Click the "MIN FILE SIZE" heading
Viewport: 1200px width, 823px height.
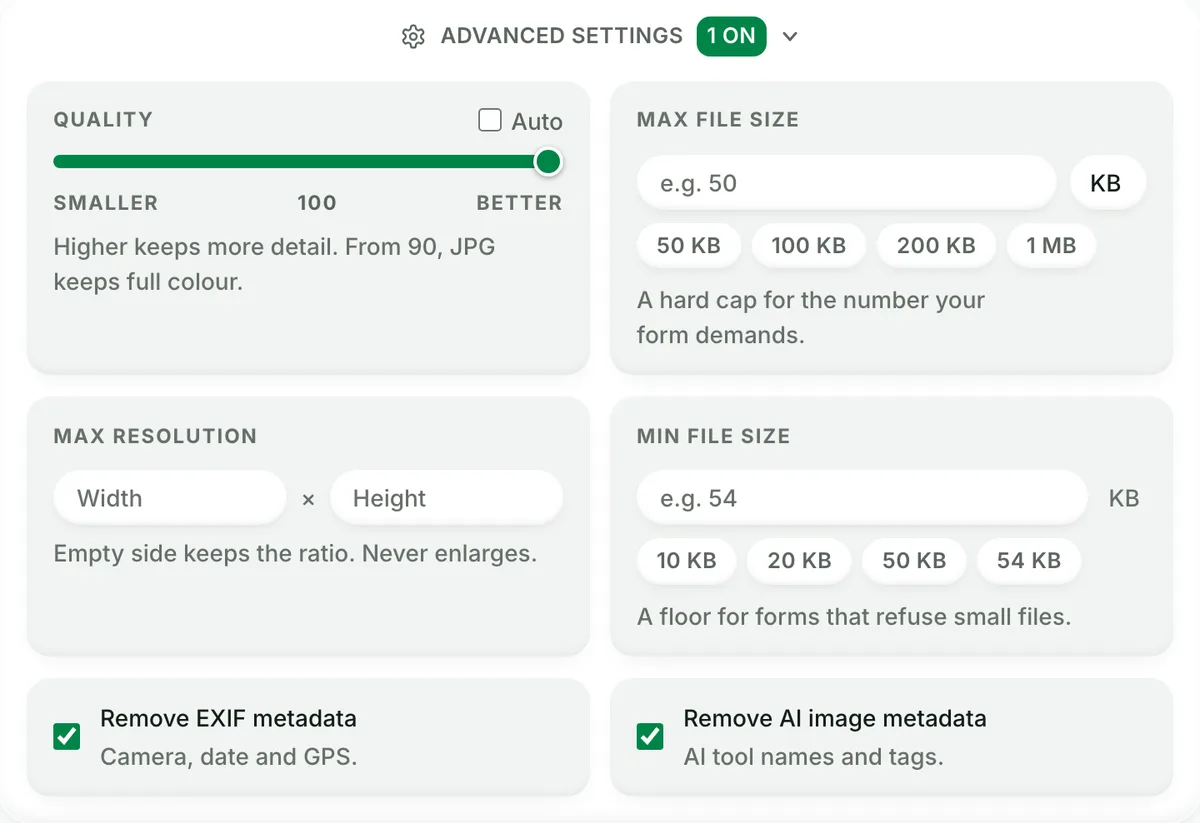[714, 436]
